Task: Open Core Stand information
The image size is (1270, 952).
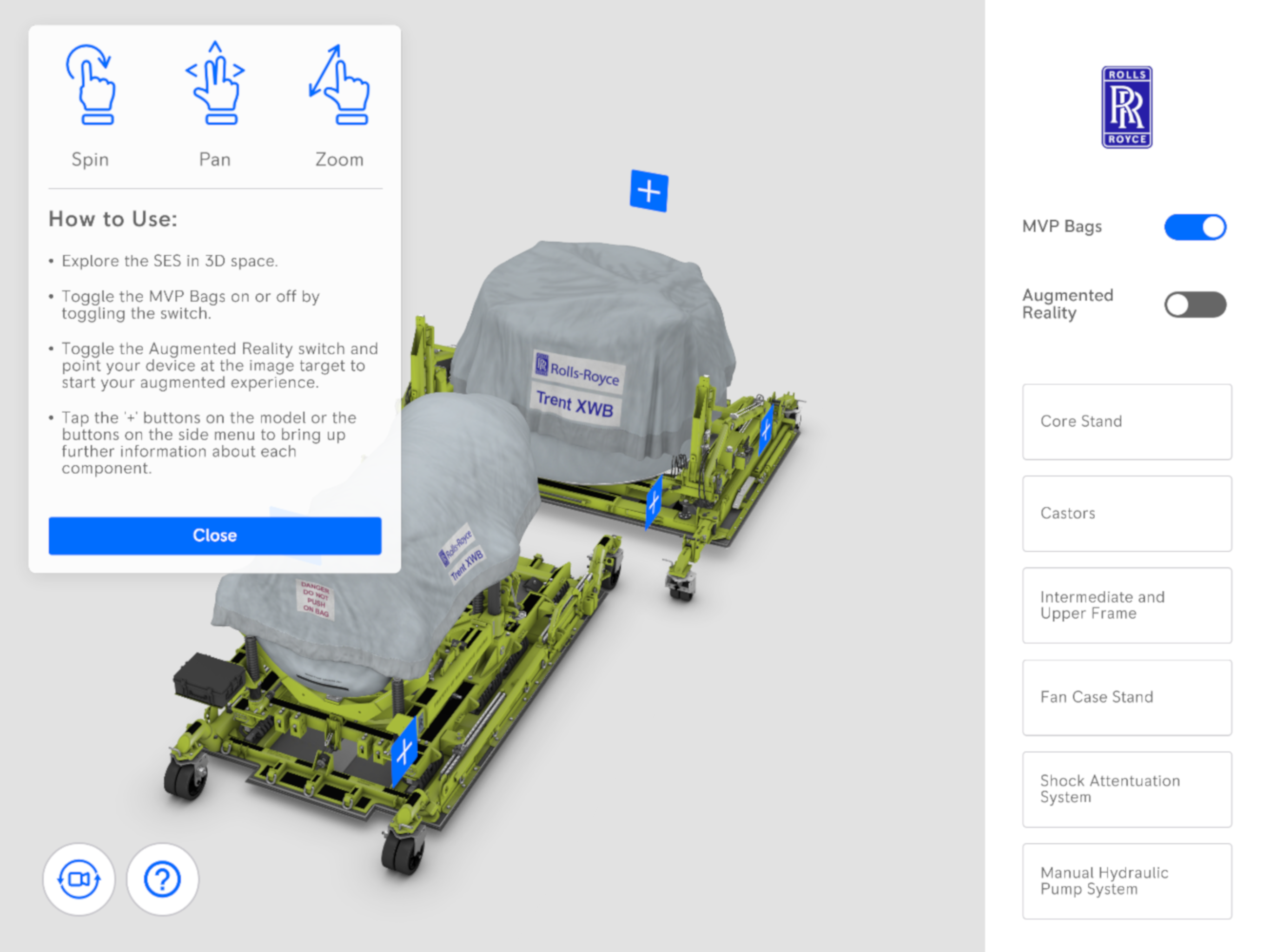Action: [1126, 422]
